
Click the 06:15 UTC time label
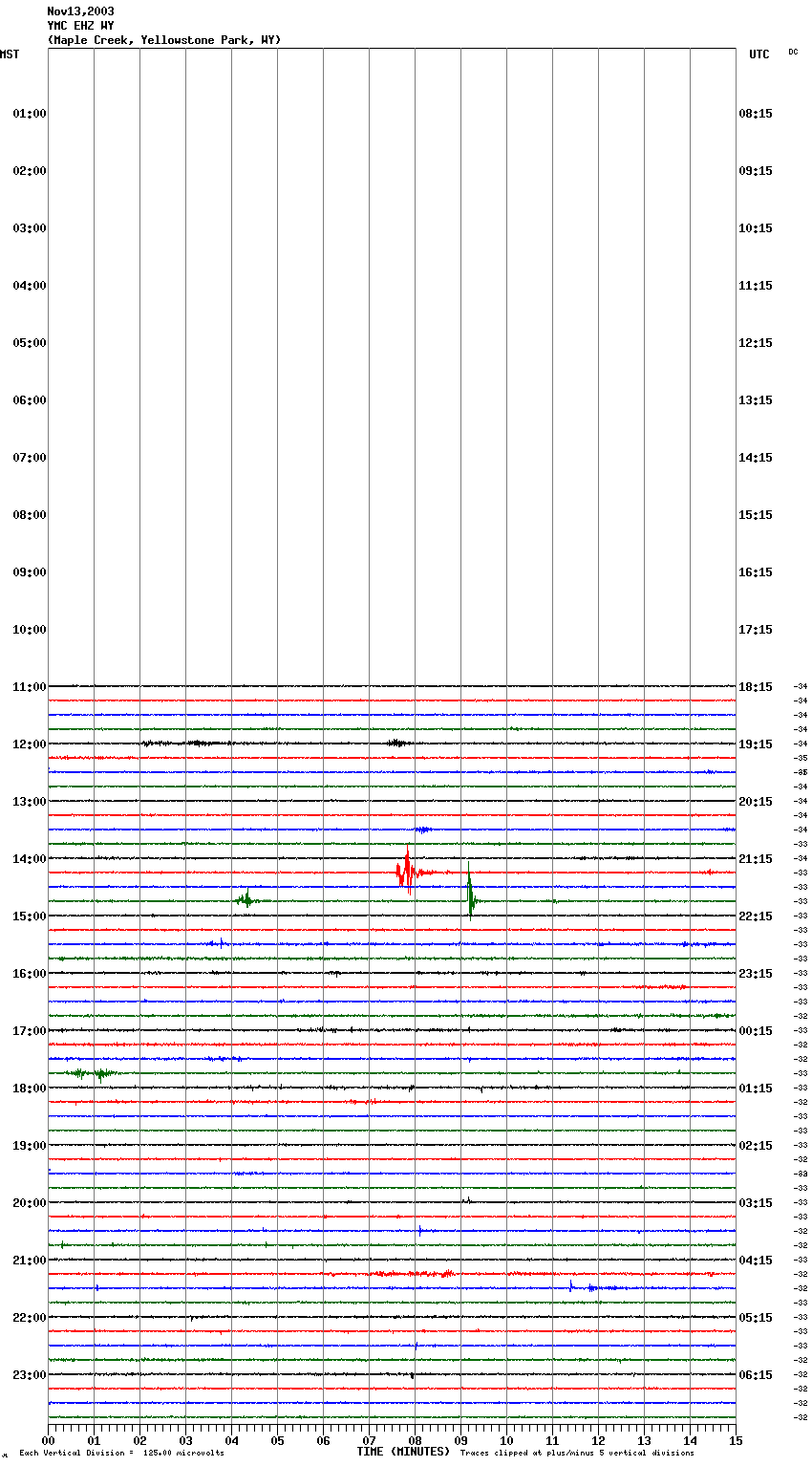[756, 1375]
